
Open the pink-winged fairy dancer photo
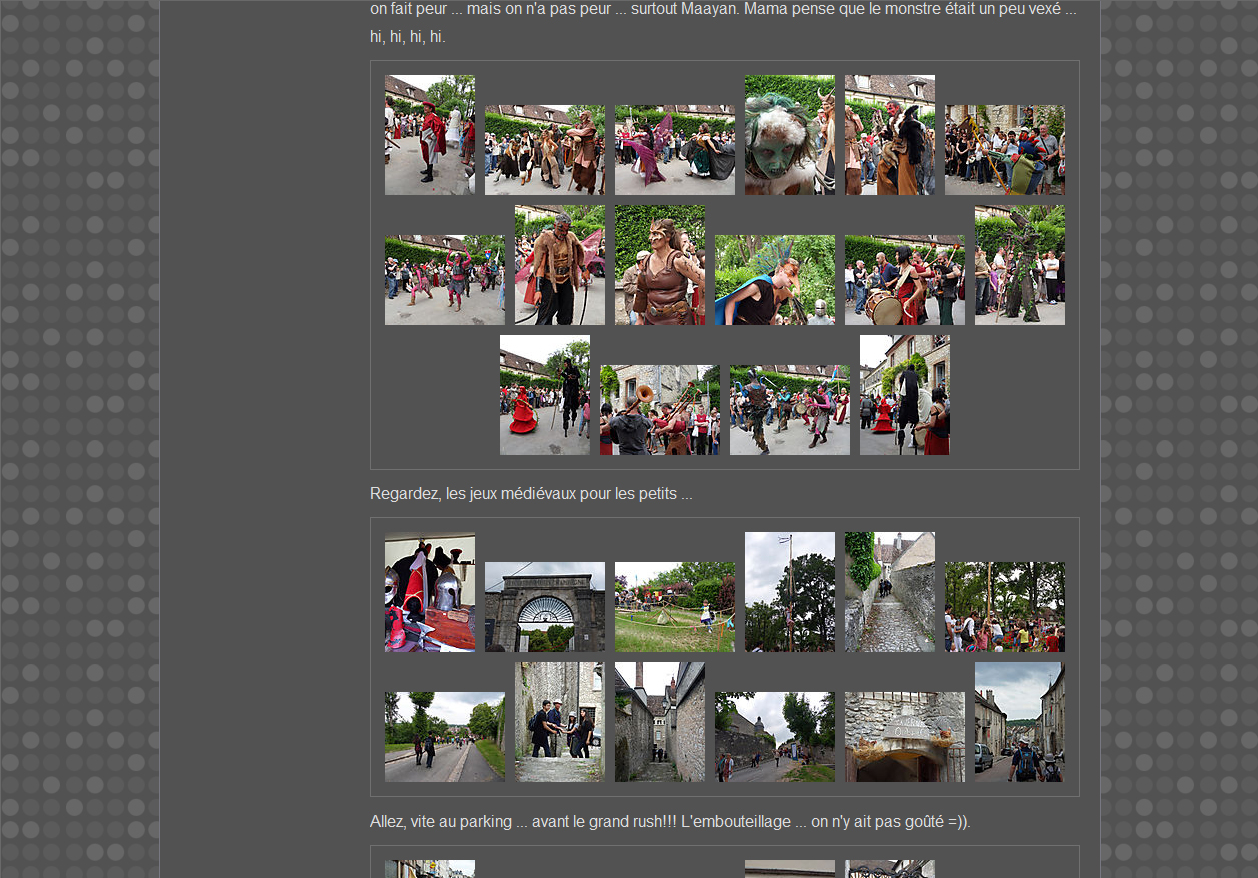[674, 150]
